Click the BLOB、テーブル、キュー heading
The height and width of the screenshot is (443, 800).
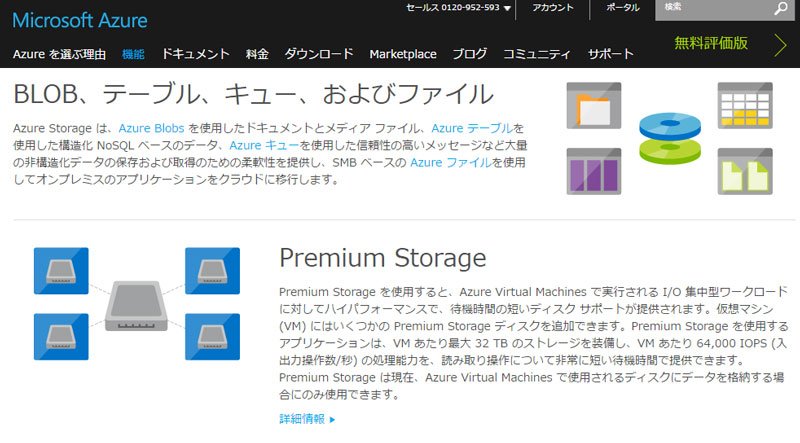(x=254, y=94)
